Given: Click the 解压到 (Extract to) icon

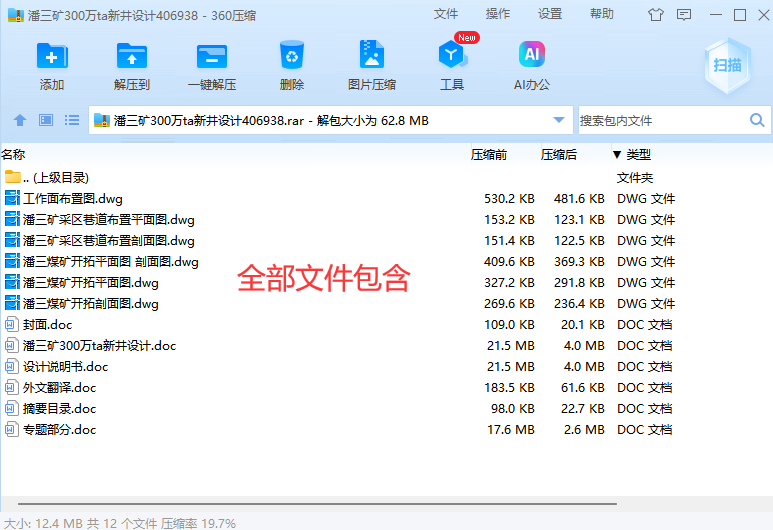Looking at the screenshot, I should (132, 55).
